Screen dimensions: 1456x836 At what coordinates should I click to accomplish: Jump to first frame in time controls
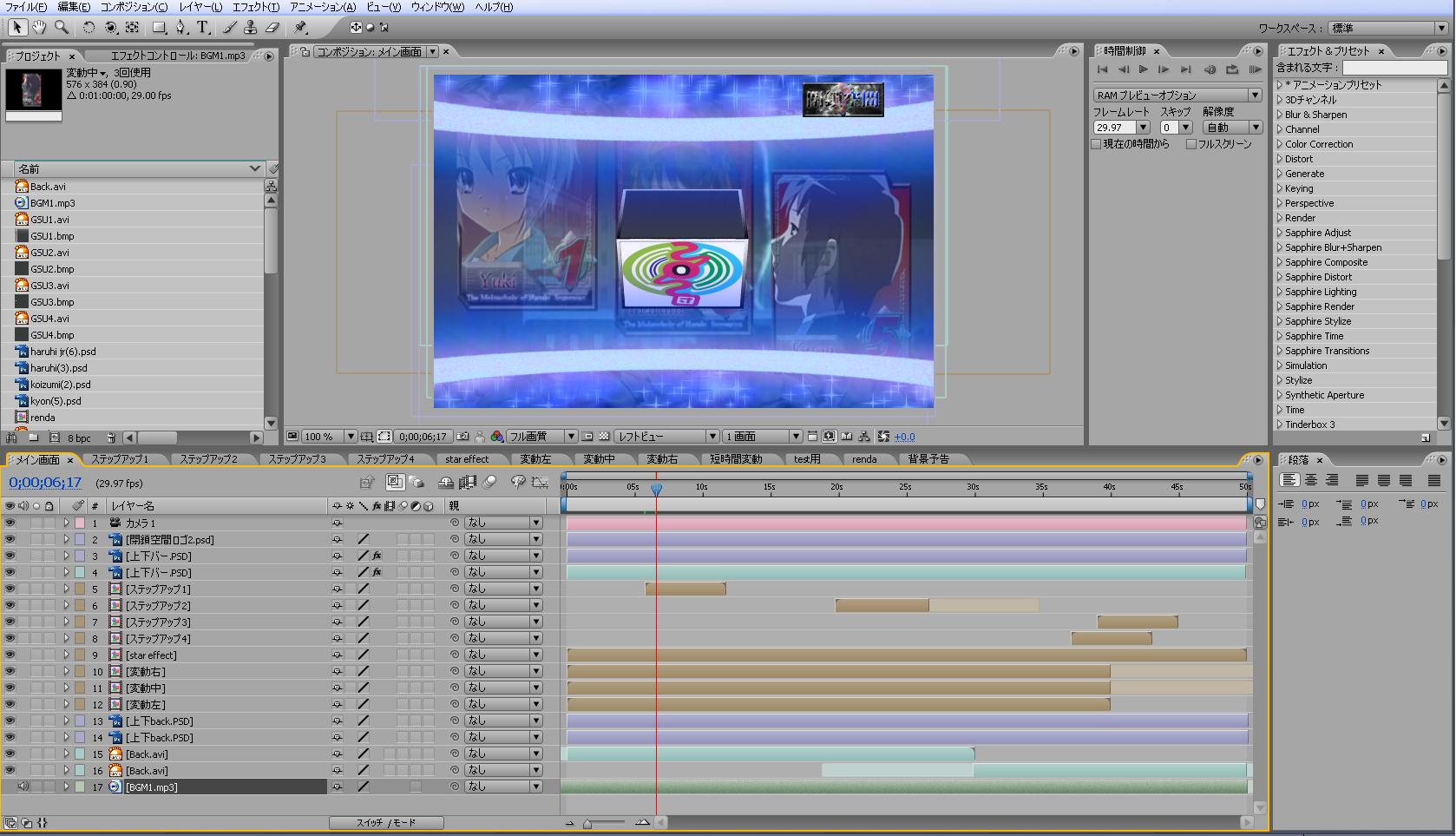(x=1103, y=69)
